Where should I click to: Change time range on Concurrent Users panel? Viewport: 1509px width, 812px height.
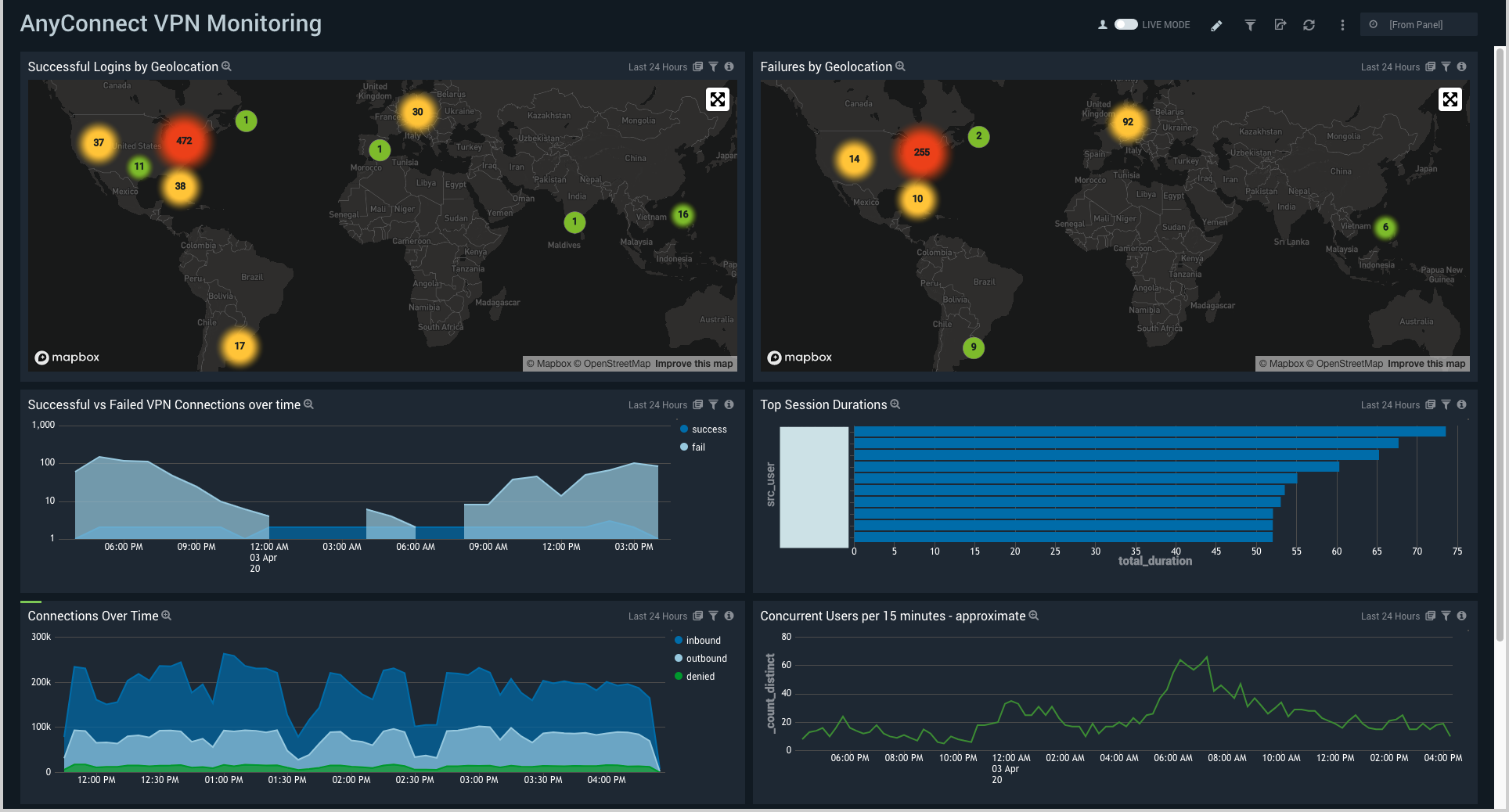(x=1388, y=616)
